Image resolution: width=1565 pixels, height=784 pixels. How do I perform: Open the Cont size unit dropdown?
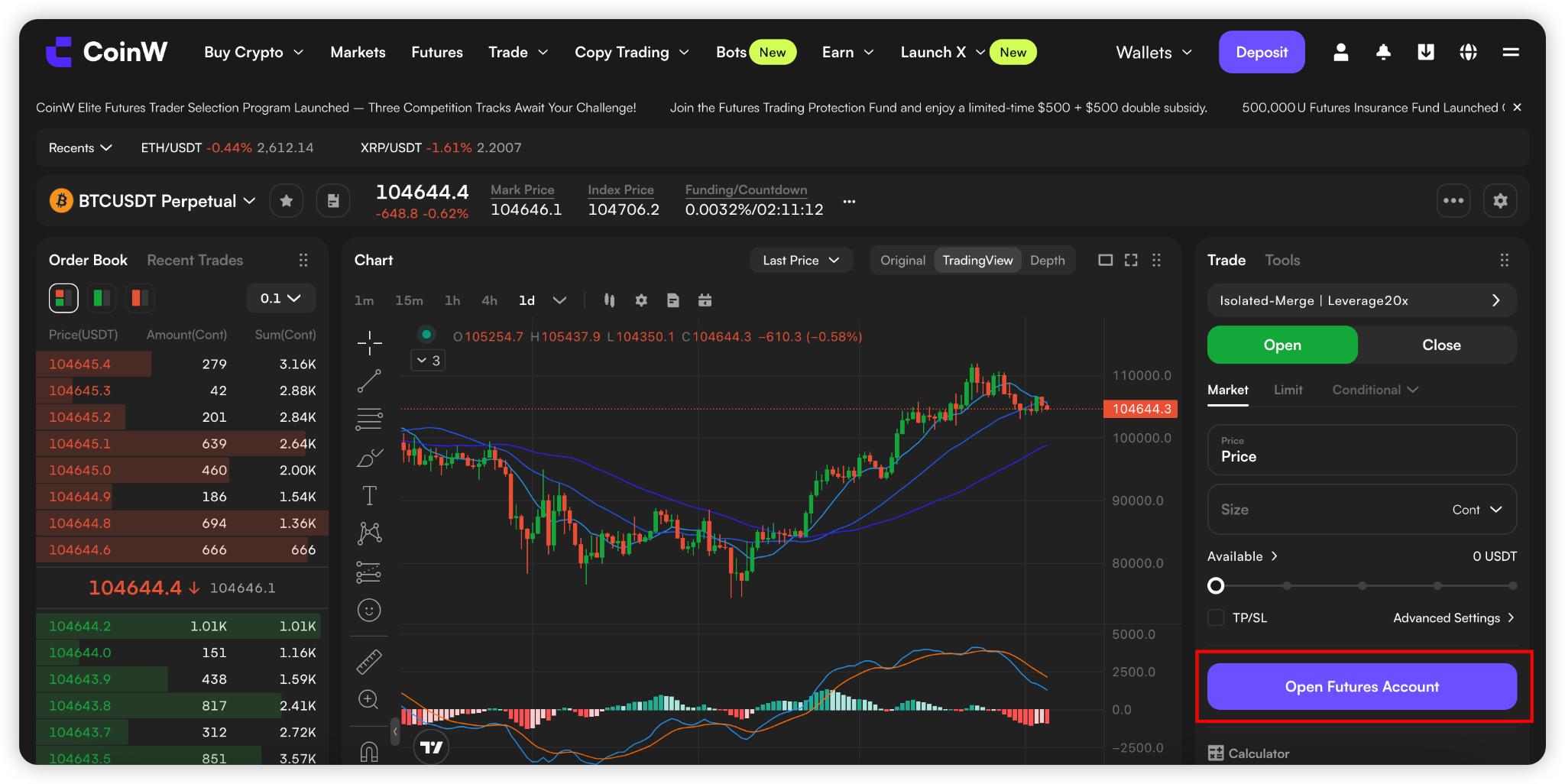1477,510
